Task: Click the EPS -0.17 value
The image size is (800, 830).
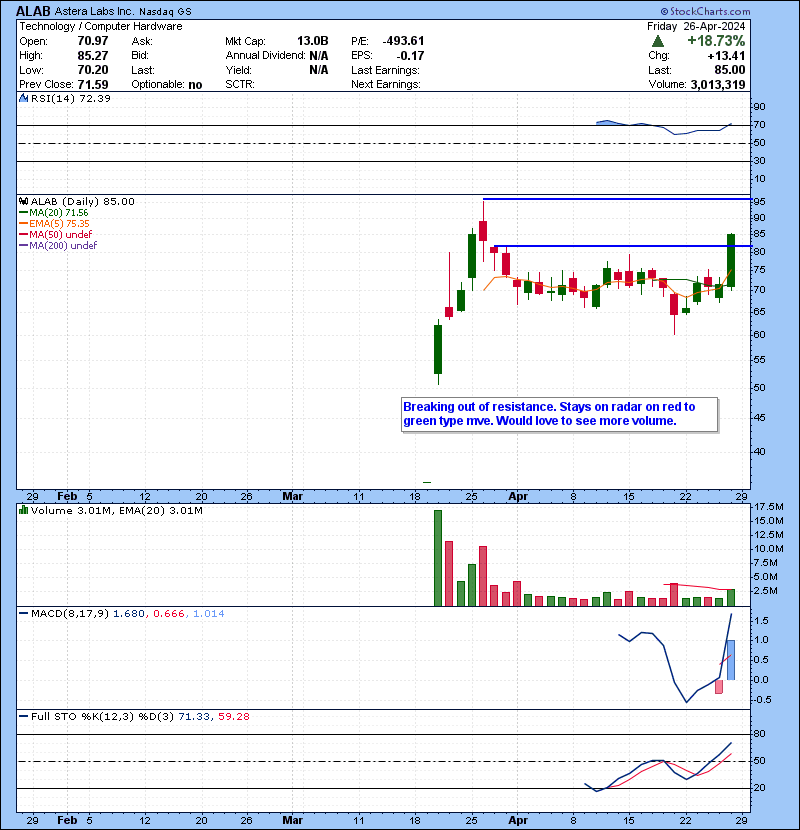Action: pyautogui.click(x=410, y=56)
